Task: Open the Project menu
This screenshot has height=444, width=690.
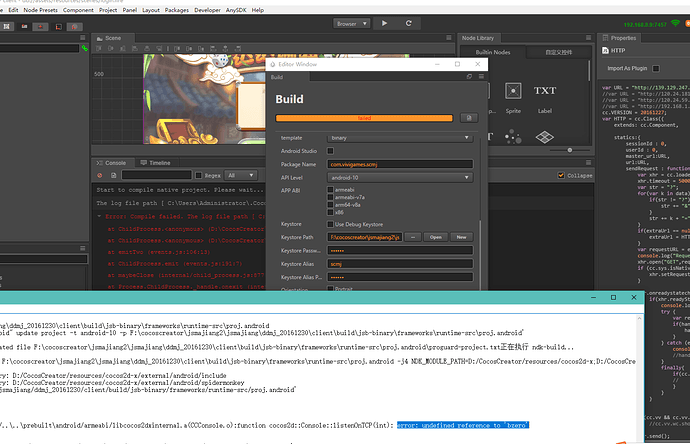Action: (x=108, y=10)
